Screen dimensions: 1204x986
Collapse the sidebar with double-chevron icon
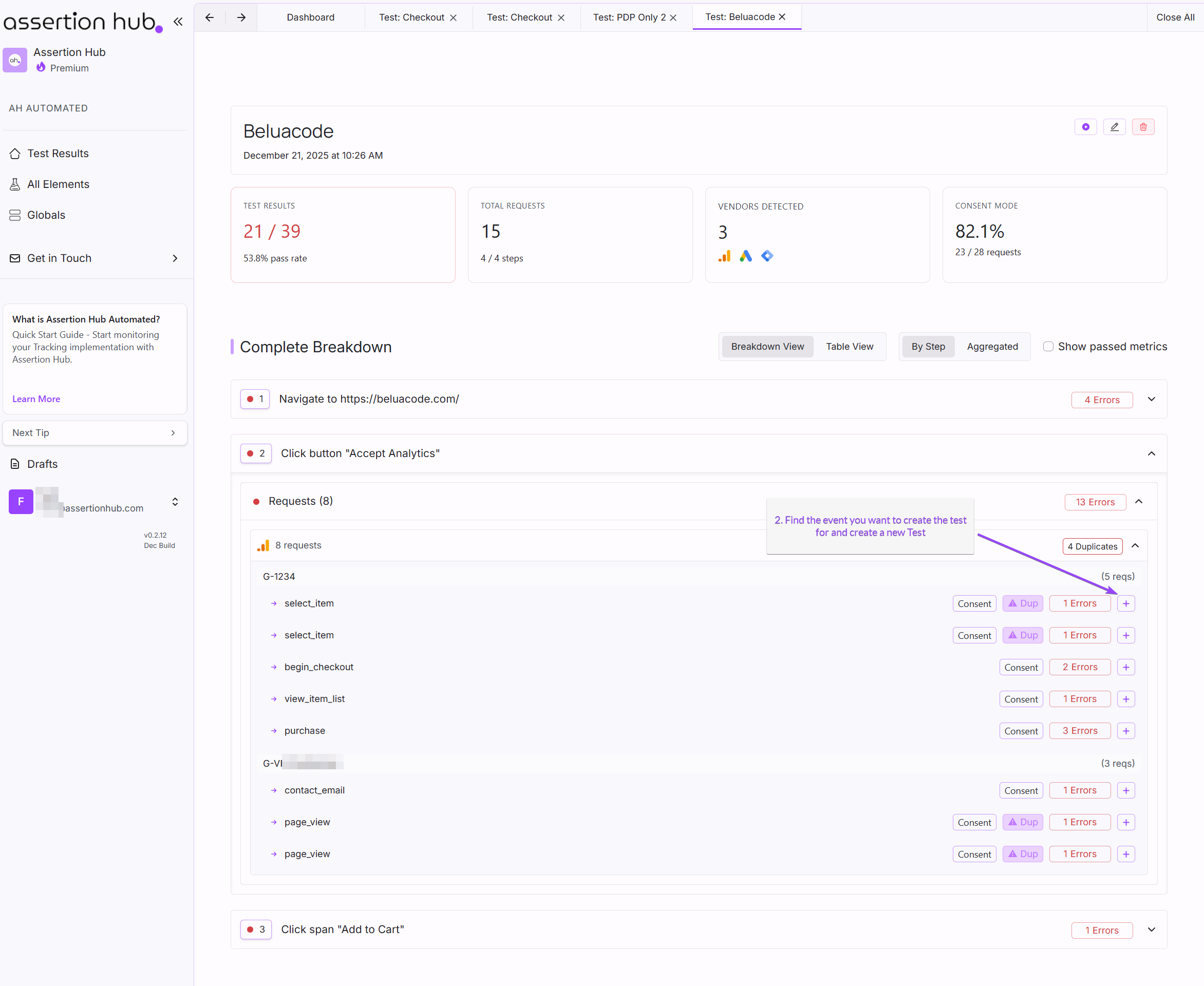178,22
